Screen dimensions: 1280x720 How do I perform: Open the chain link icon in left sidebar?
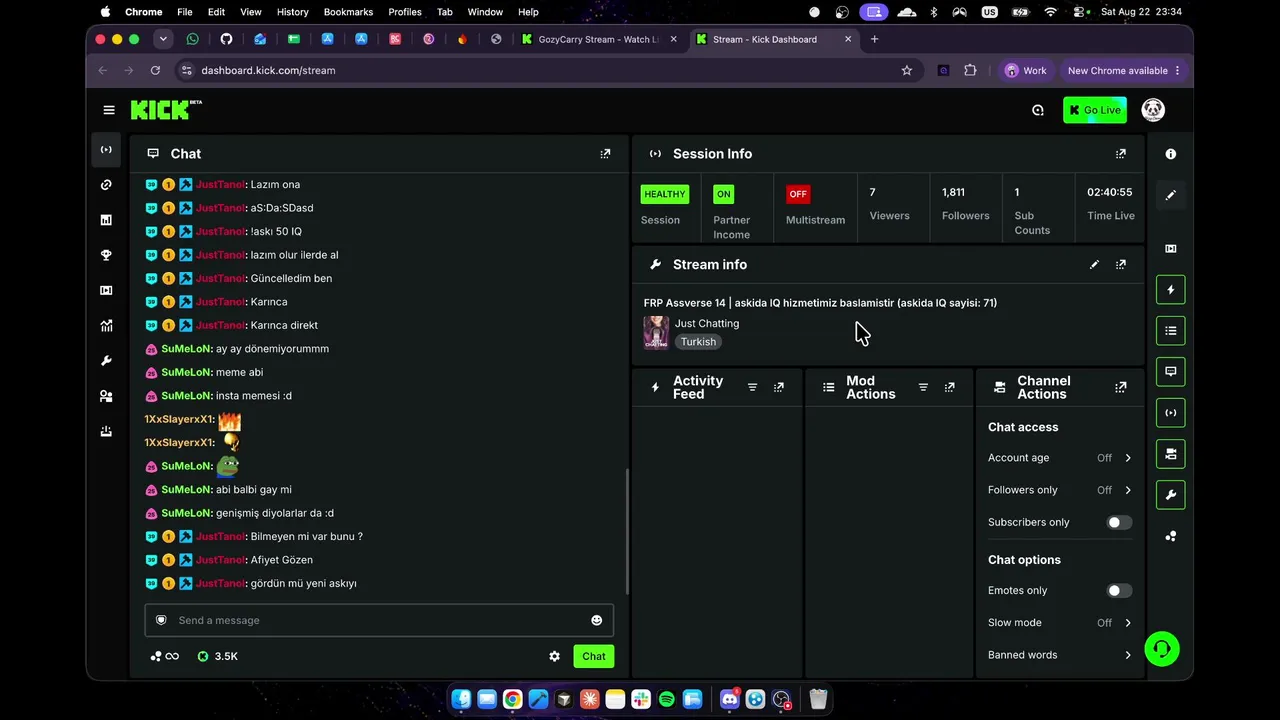pos(106,185)
